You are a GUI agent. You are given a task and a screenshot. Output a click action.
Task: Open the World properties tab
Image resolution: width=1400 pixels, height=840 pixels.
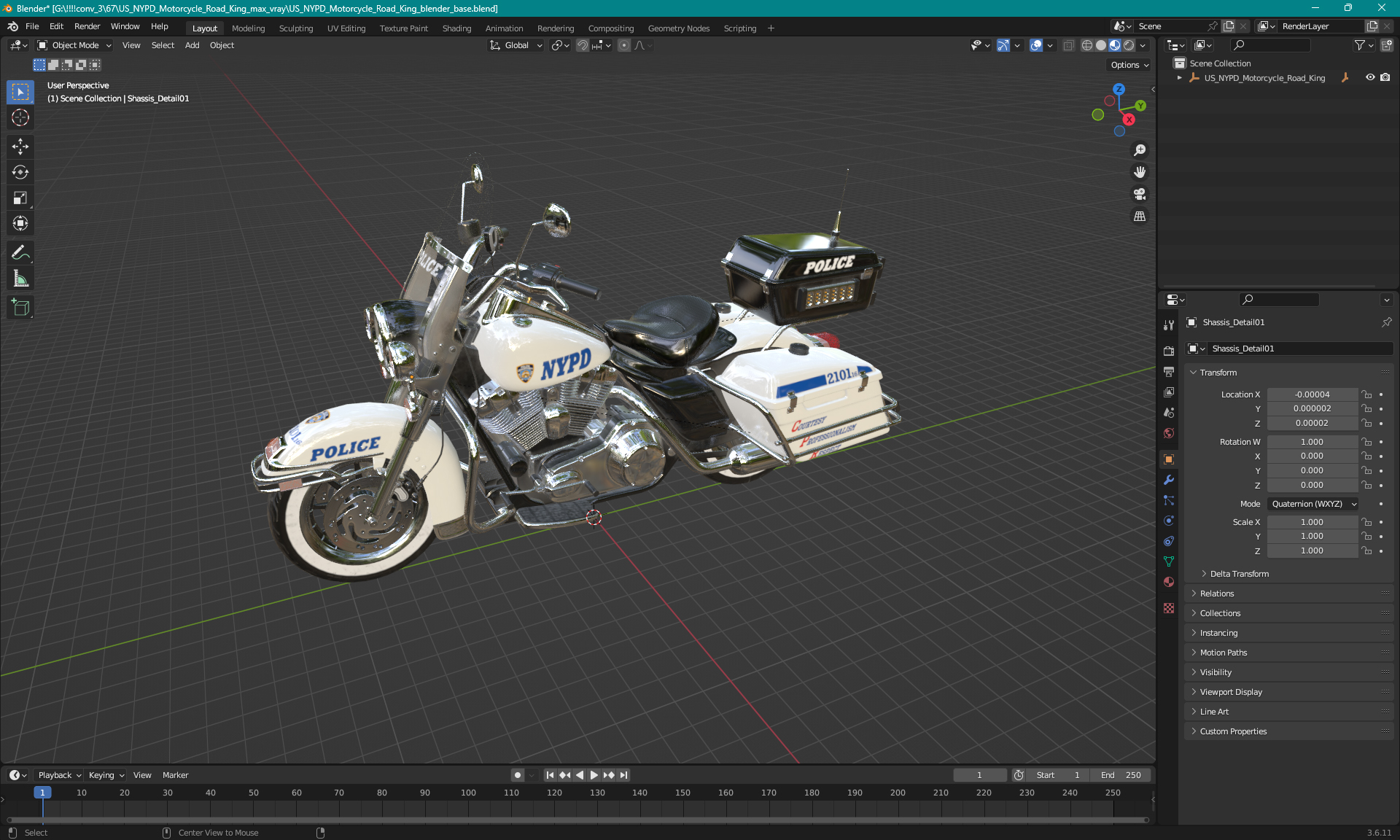click(1169, 433)
